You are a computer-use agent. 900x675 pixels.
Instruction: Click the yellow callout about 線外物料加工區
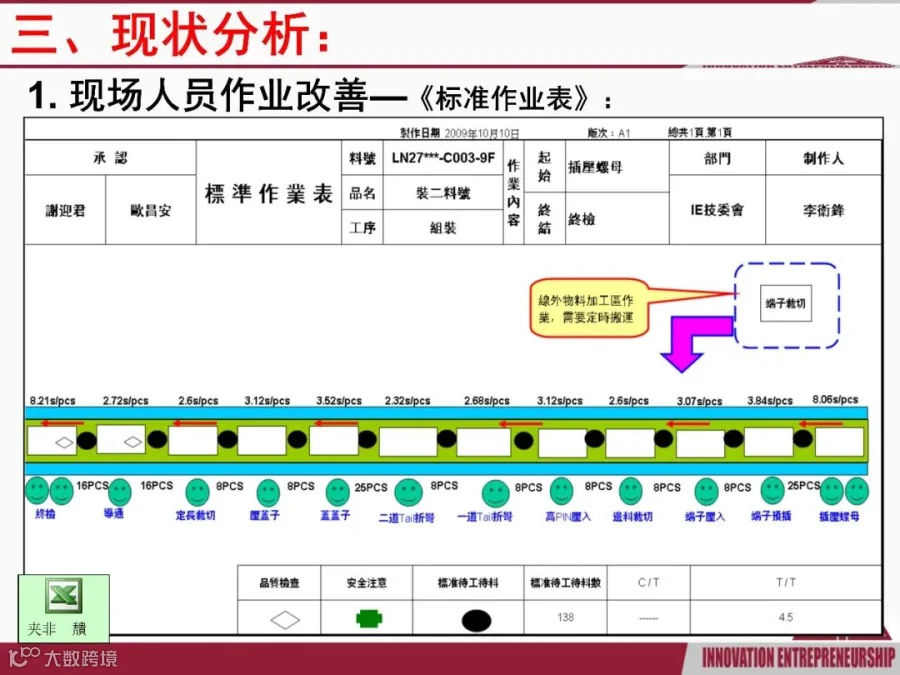[x=588, y=308]
